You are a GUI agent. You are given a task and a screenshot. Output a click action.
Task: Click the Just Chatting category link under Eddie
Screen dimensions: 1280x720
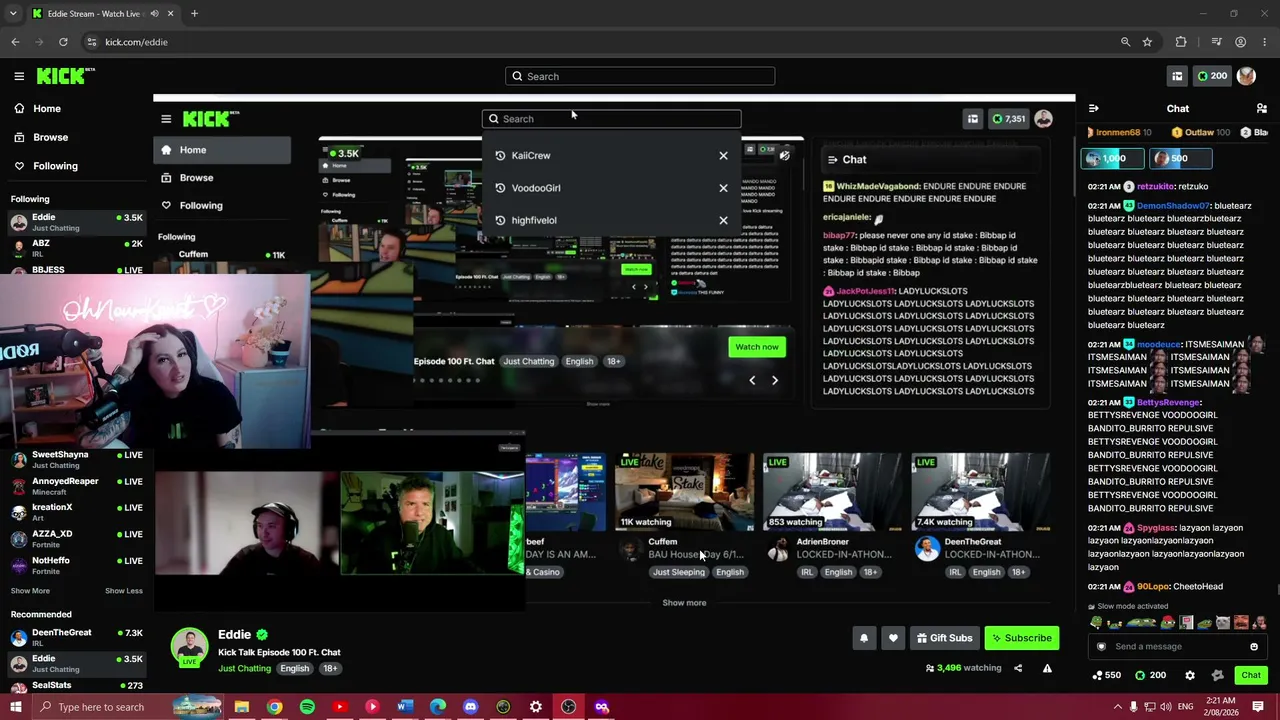[245, 668]
